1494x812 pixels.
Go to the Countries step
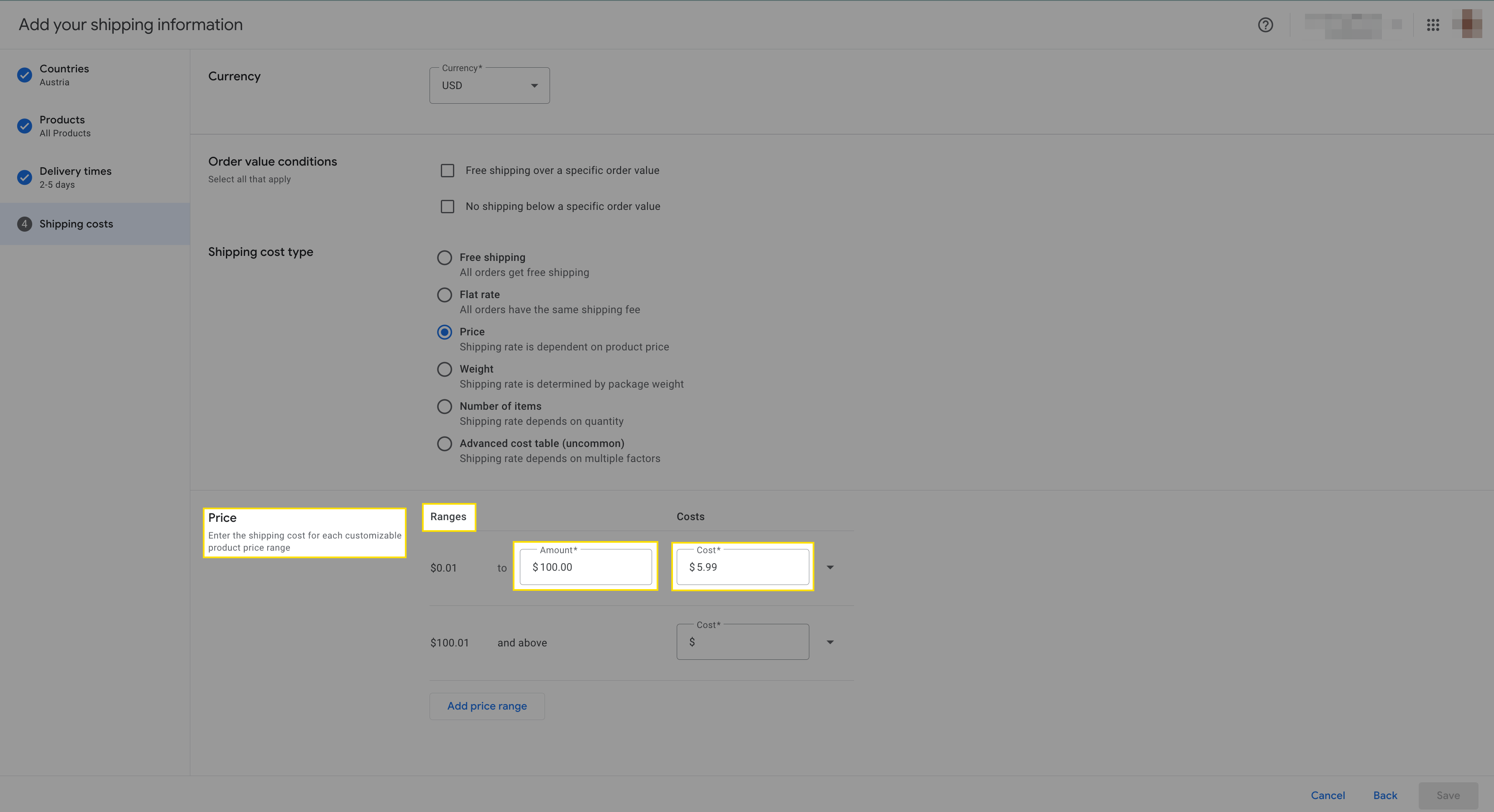point(95,75)
